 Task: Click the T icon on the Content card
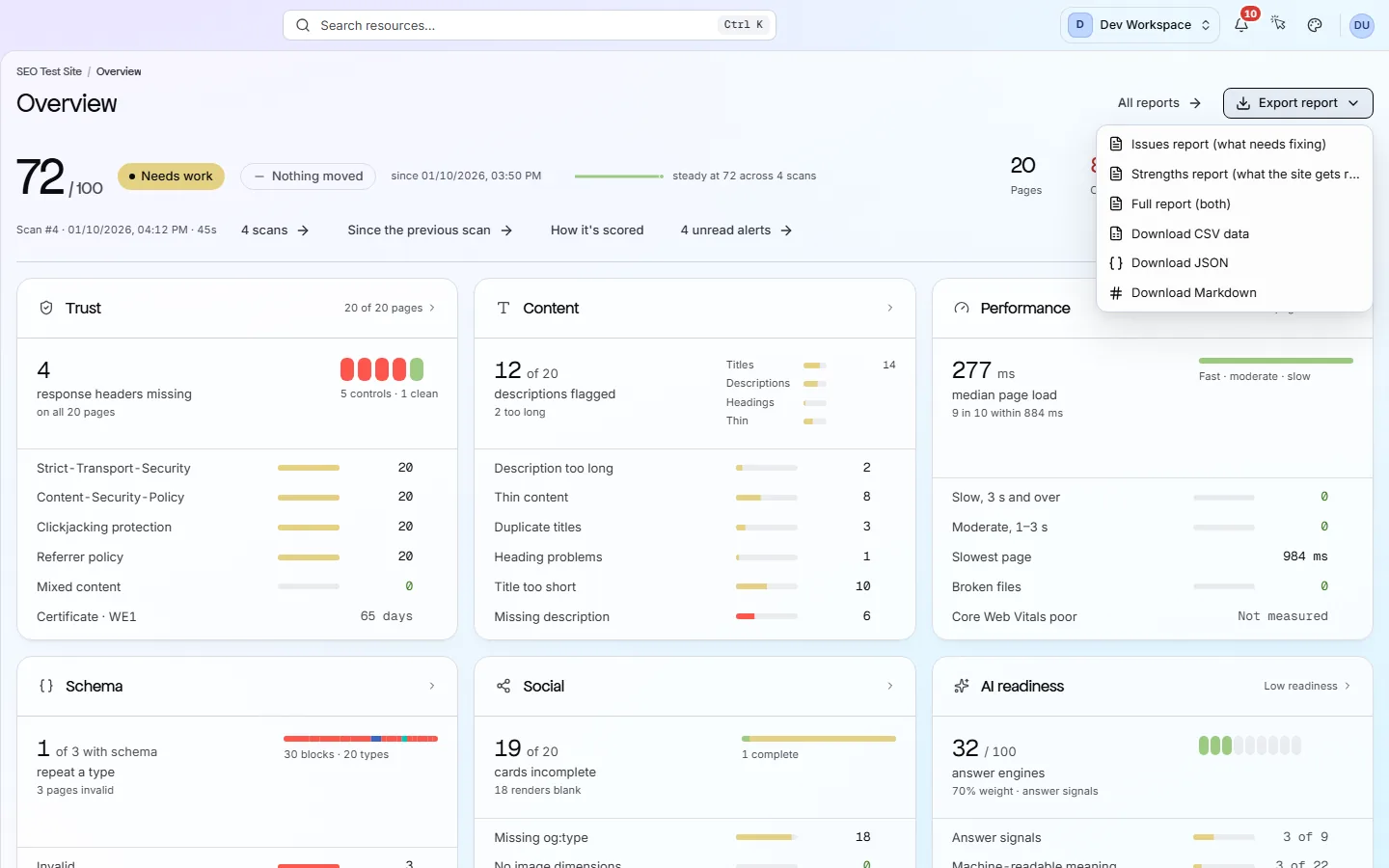coord(504,308)
